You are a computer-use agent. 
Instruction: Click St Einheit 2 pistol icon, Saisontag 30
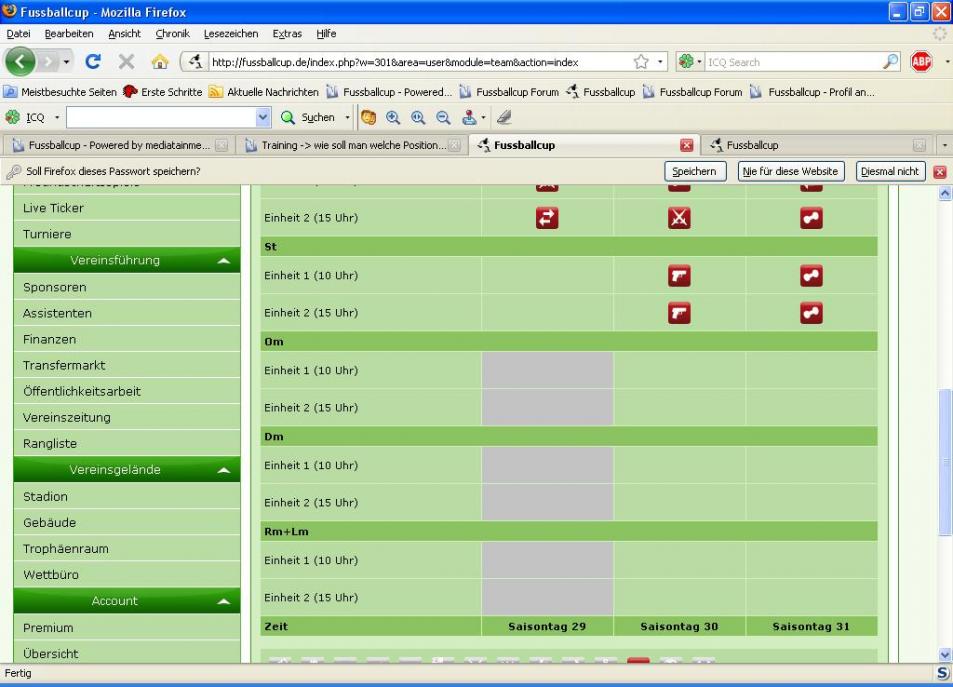679,313
